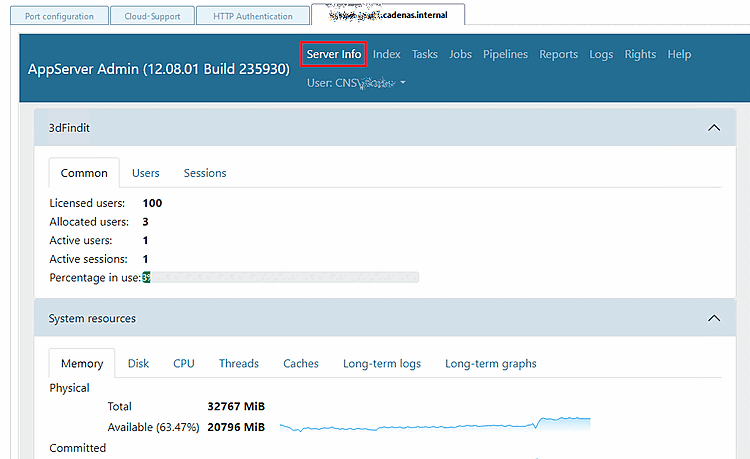Switch to the CPU tab

point(184,363)
